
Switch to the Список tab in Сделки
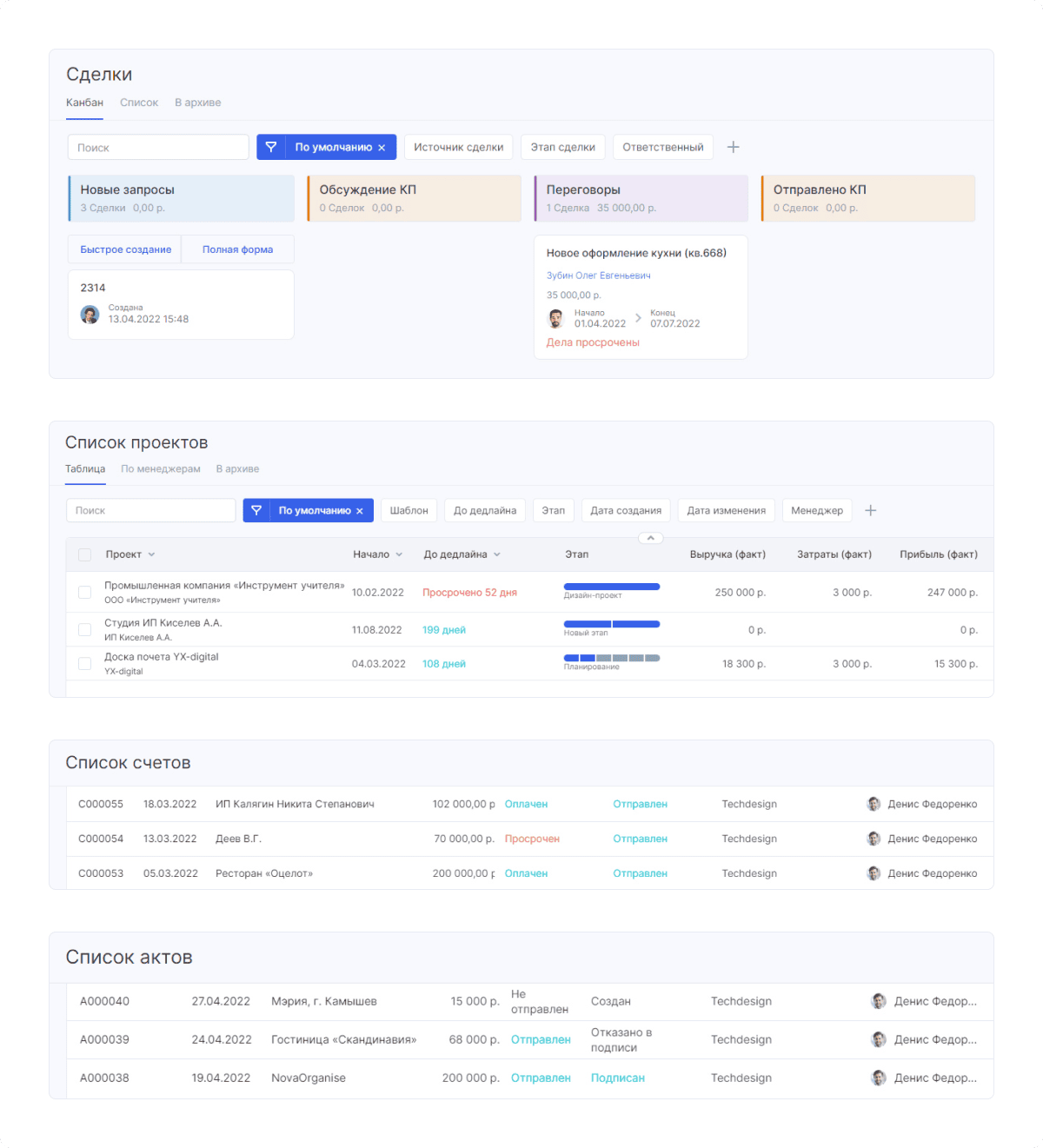coord(139,103)
